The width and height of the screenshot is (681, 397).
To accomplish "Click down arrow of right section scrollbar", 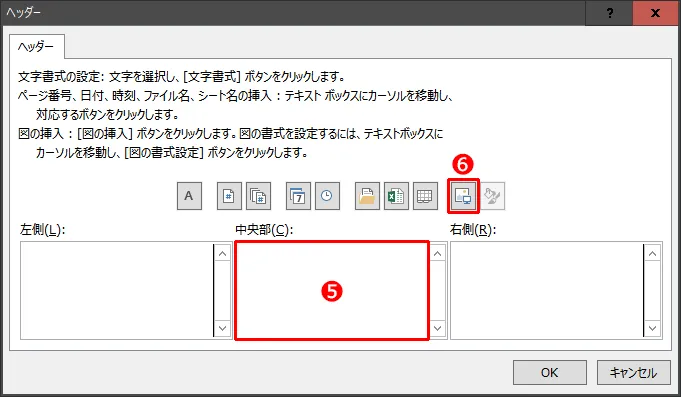I will 652,328.
